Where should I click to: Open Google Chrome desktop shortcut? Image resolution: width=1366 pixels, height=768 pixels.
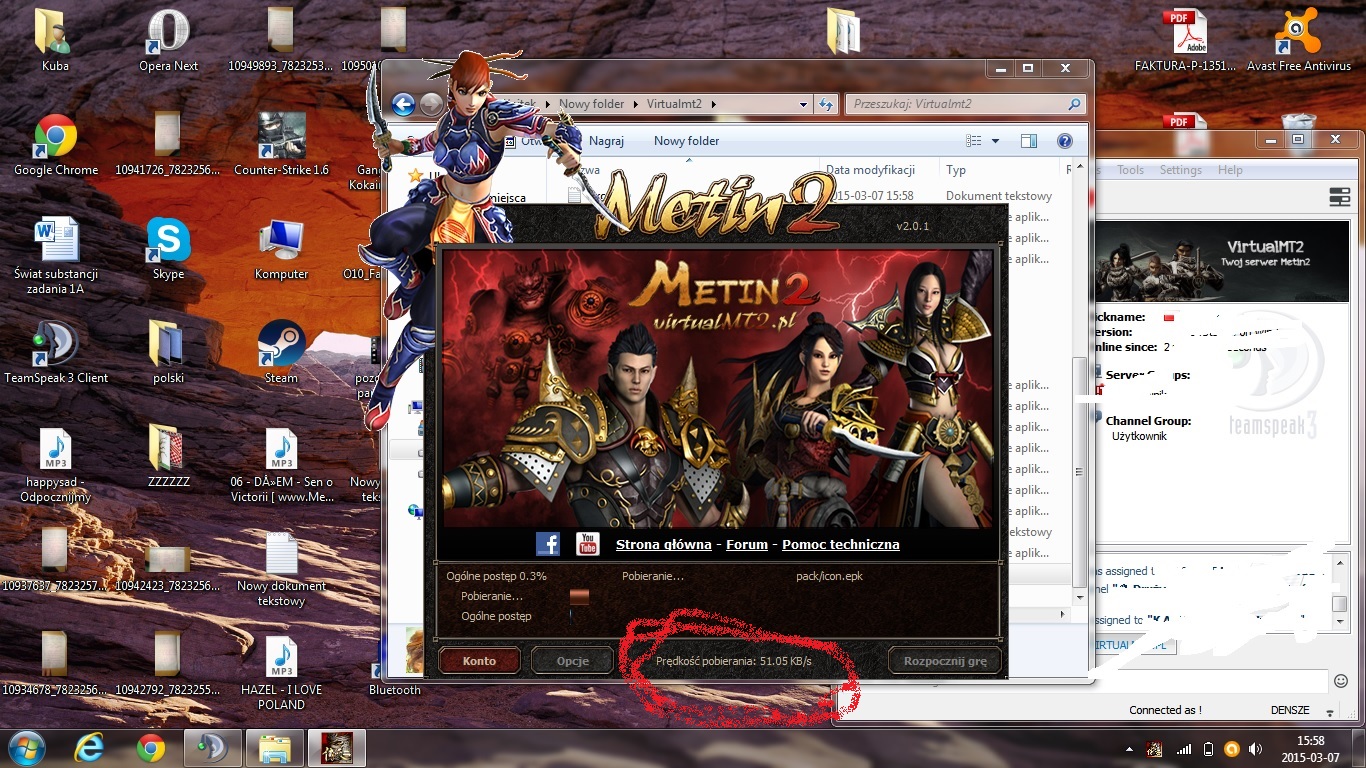pyautogui.click(x=56, y=147)
